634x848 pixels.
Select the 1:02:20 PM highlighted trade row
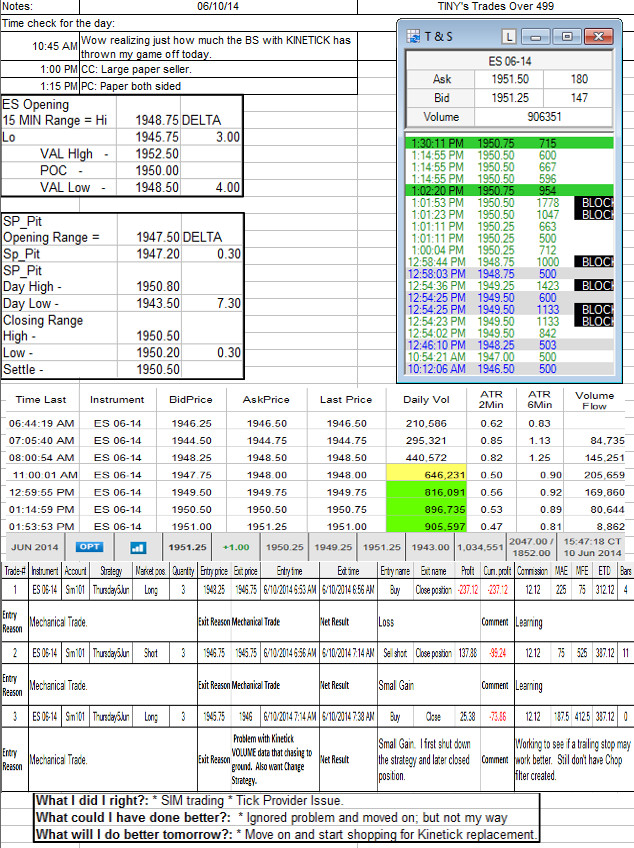pos(510,190)
